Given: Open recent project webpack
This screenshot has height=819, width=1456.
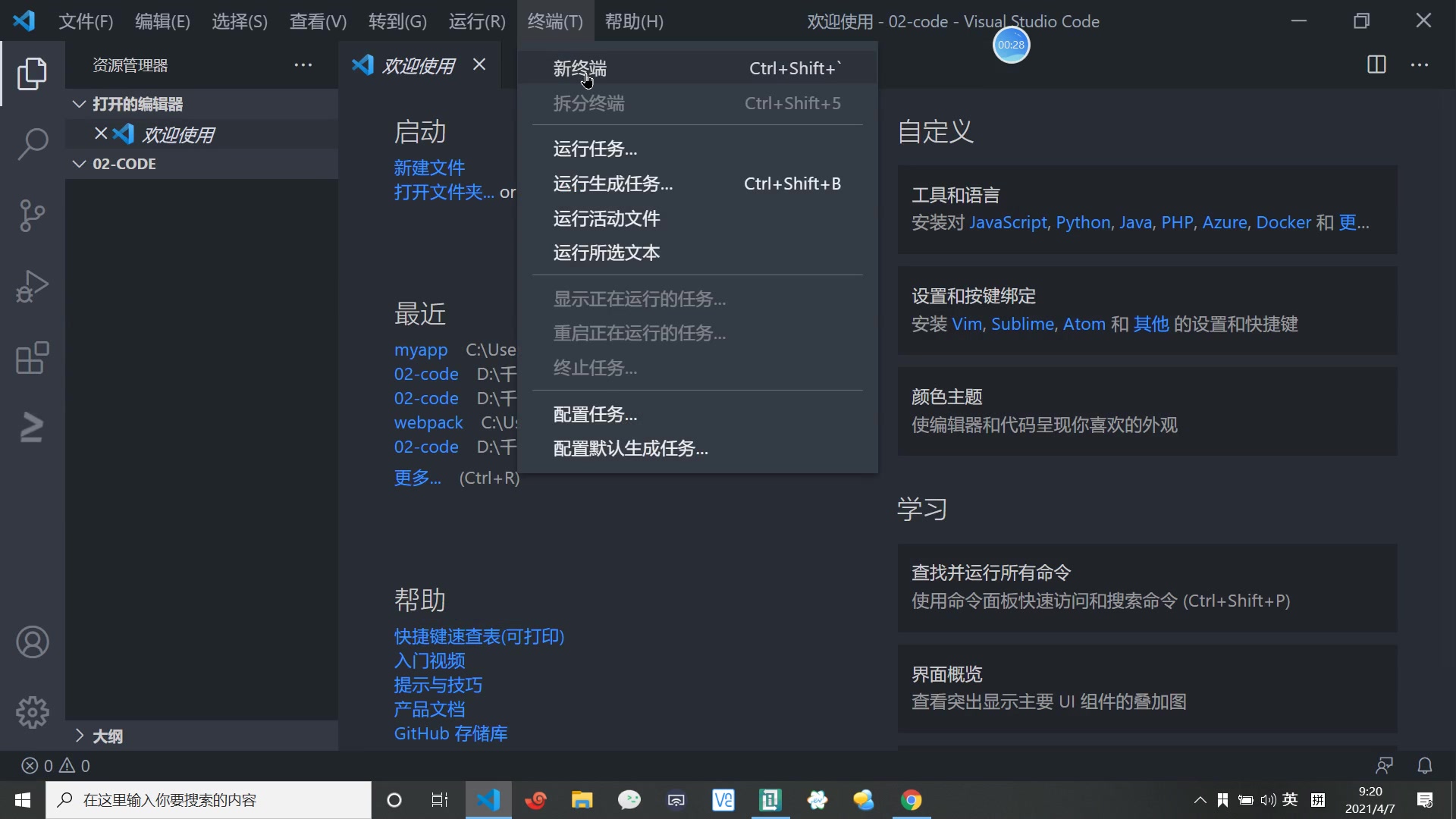Looking at the screenshot, I should (428, 422).
